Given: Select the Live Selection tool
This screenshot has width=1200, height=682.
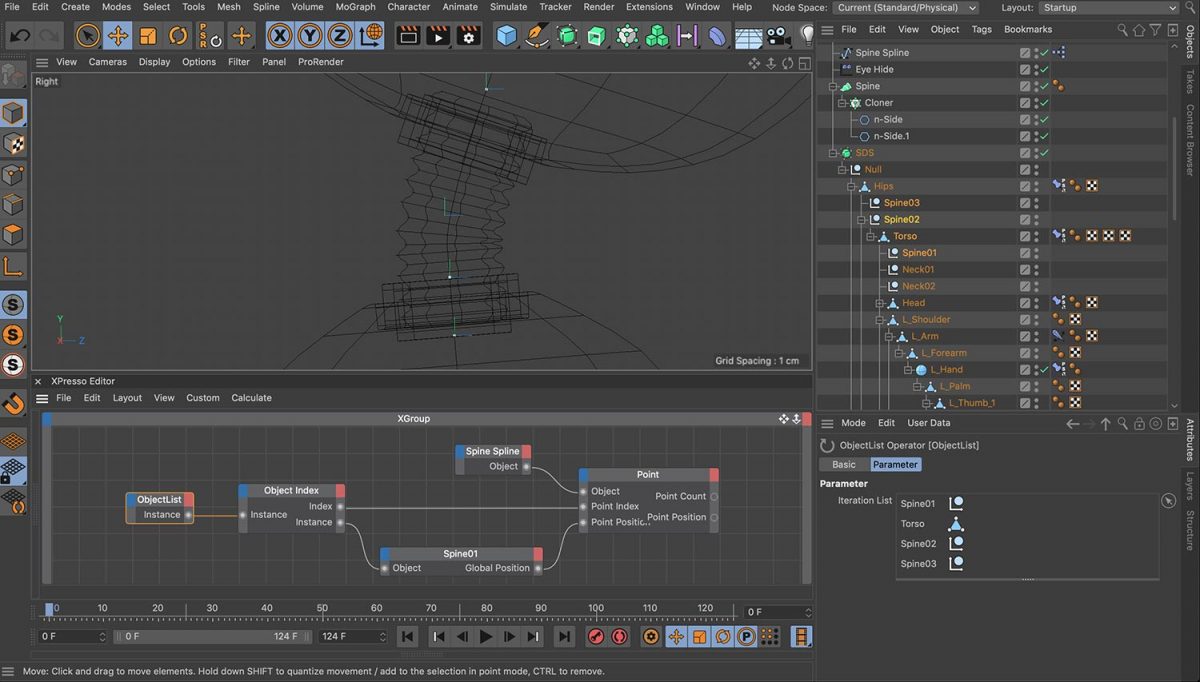Looking at the screenshot, I should click(x=86, y=36).
